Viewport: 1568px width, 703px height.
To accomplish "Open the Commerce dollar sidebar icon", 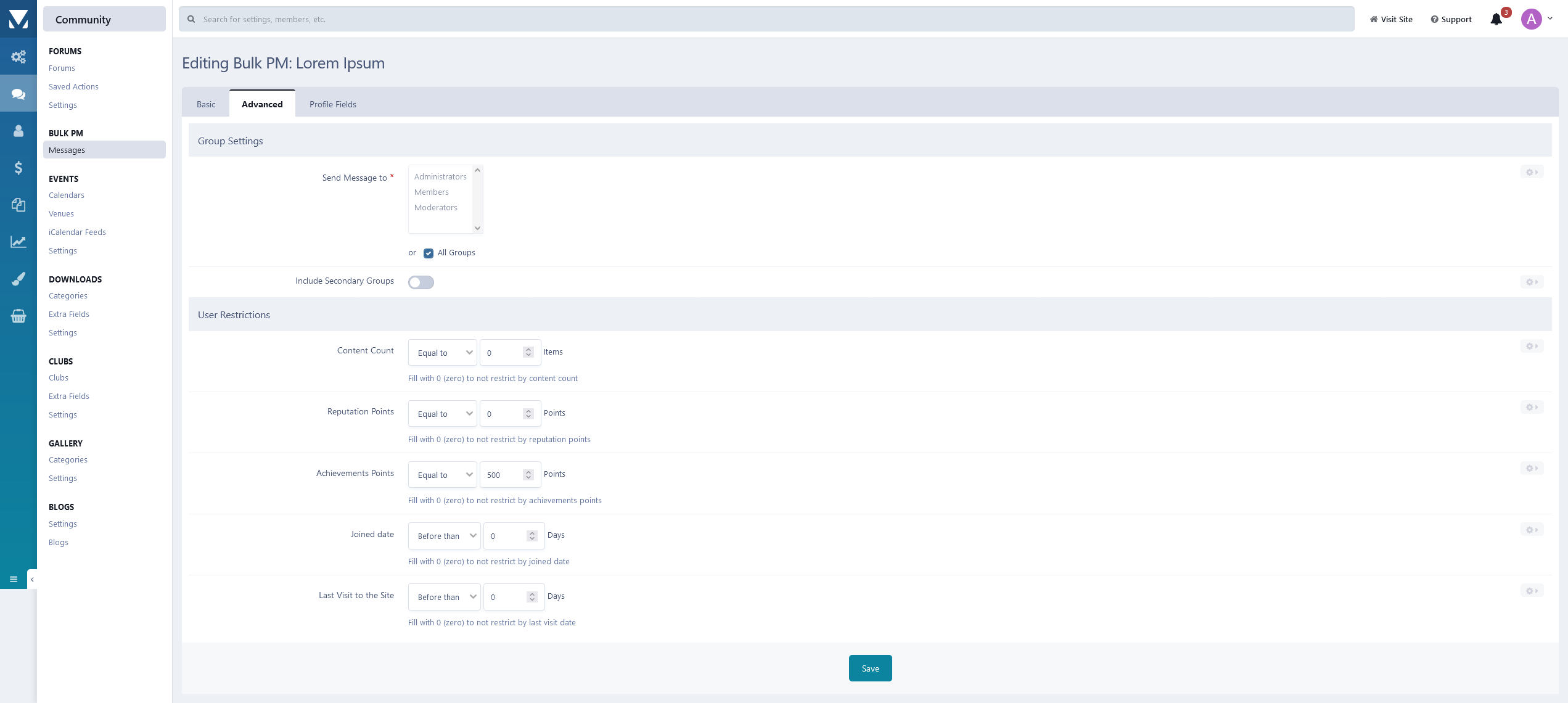I will pos(18,168).
